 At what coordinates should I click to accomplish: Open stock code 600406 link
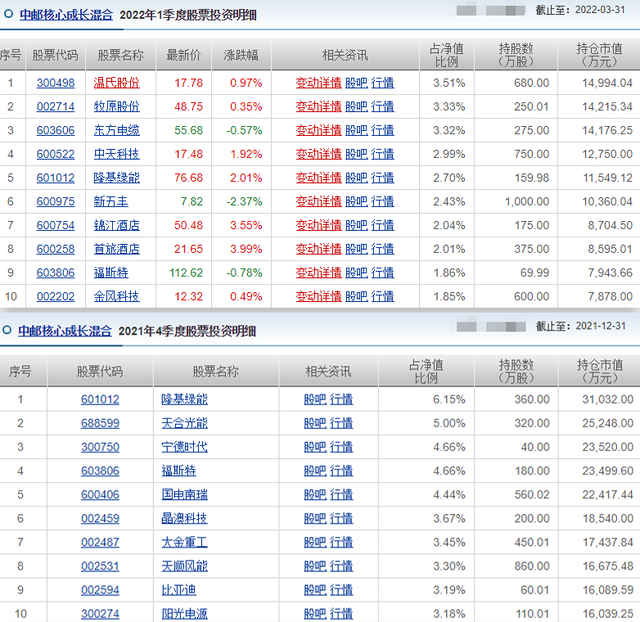(x=100, y=494)
